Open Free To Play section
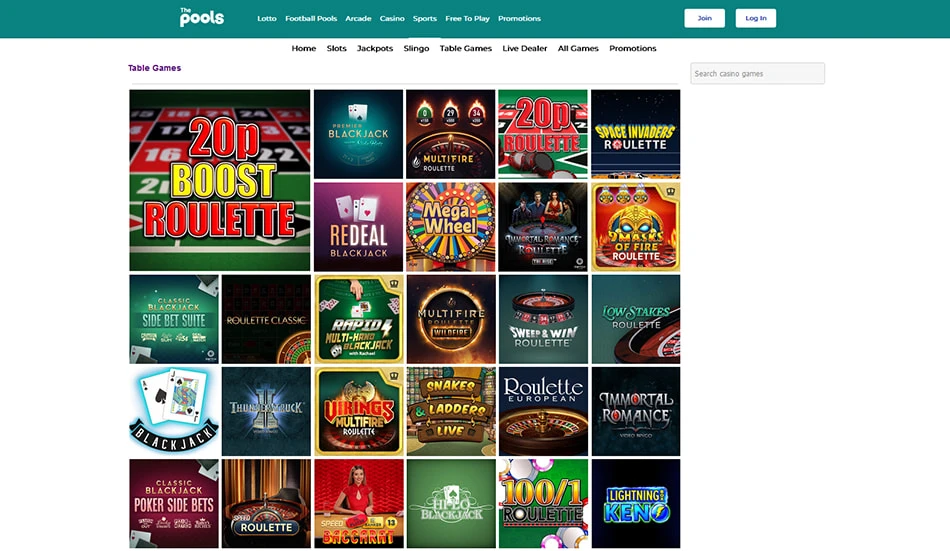The image size is (950, 551). [x=467, y=18]
